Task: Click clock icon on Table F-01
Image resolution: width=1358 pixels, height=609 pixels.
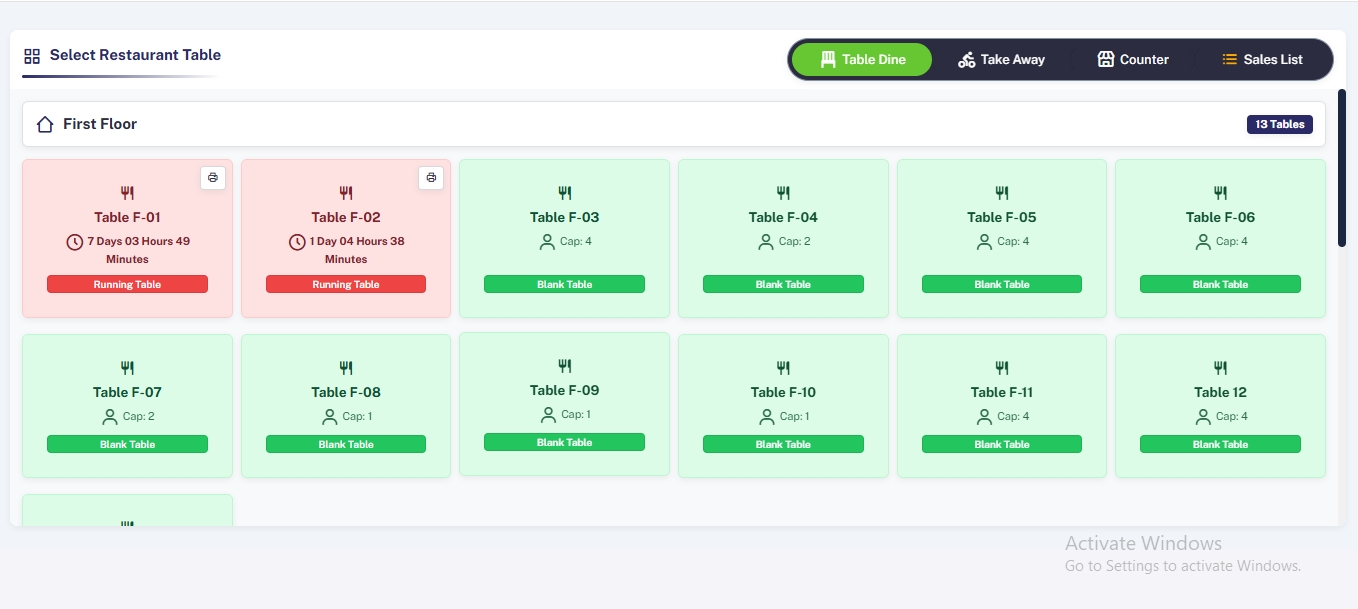Action: 74,242
